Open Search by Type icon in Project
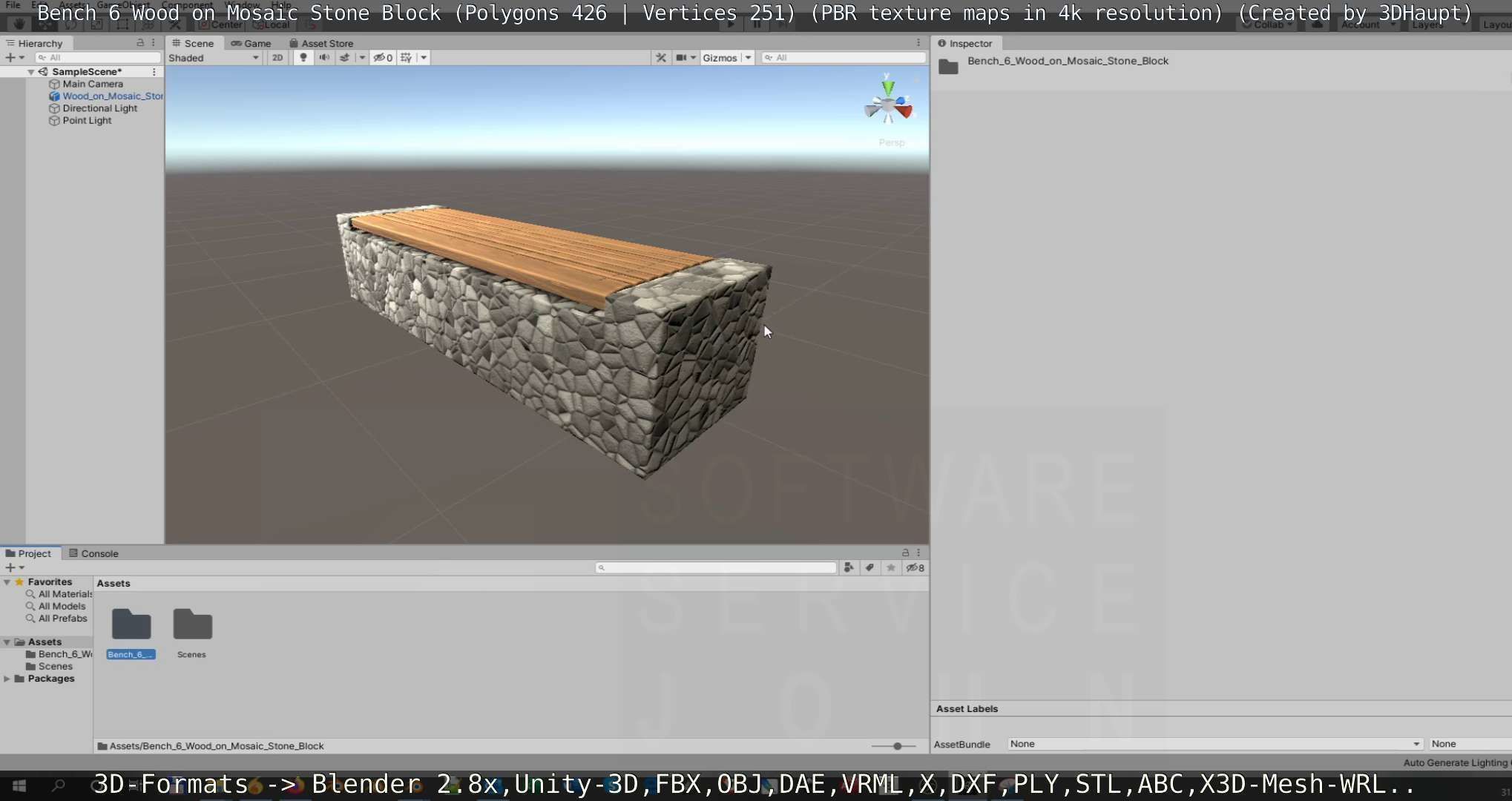1512x801 pixels. click(x=849, y=567)
